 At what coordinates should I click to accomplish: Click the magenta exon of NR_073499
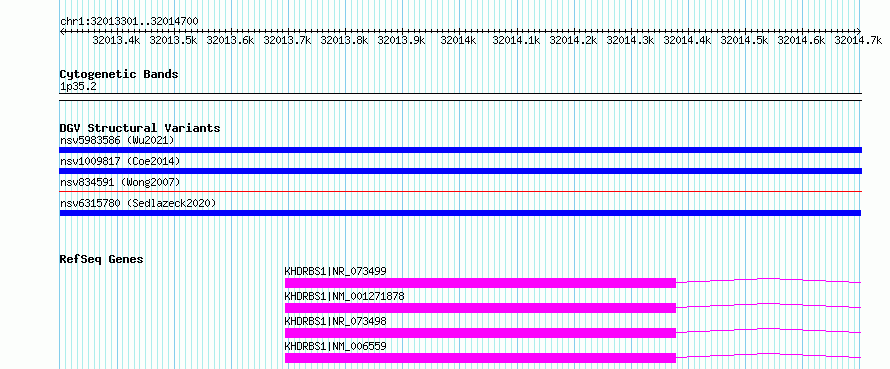(x=480, y=283)
